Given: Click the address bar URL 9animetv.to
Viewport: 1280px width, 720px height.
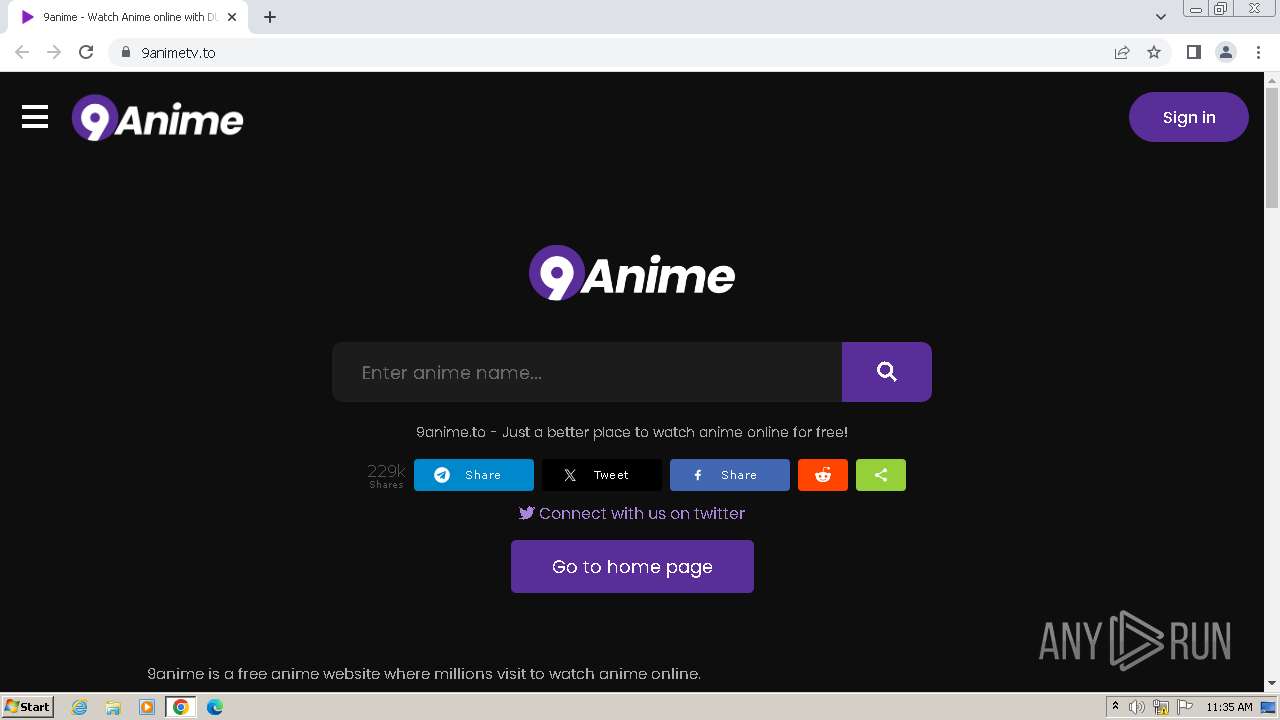Looking at the screenshot, I should (x=178, y=52).
